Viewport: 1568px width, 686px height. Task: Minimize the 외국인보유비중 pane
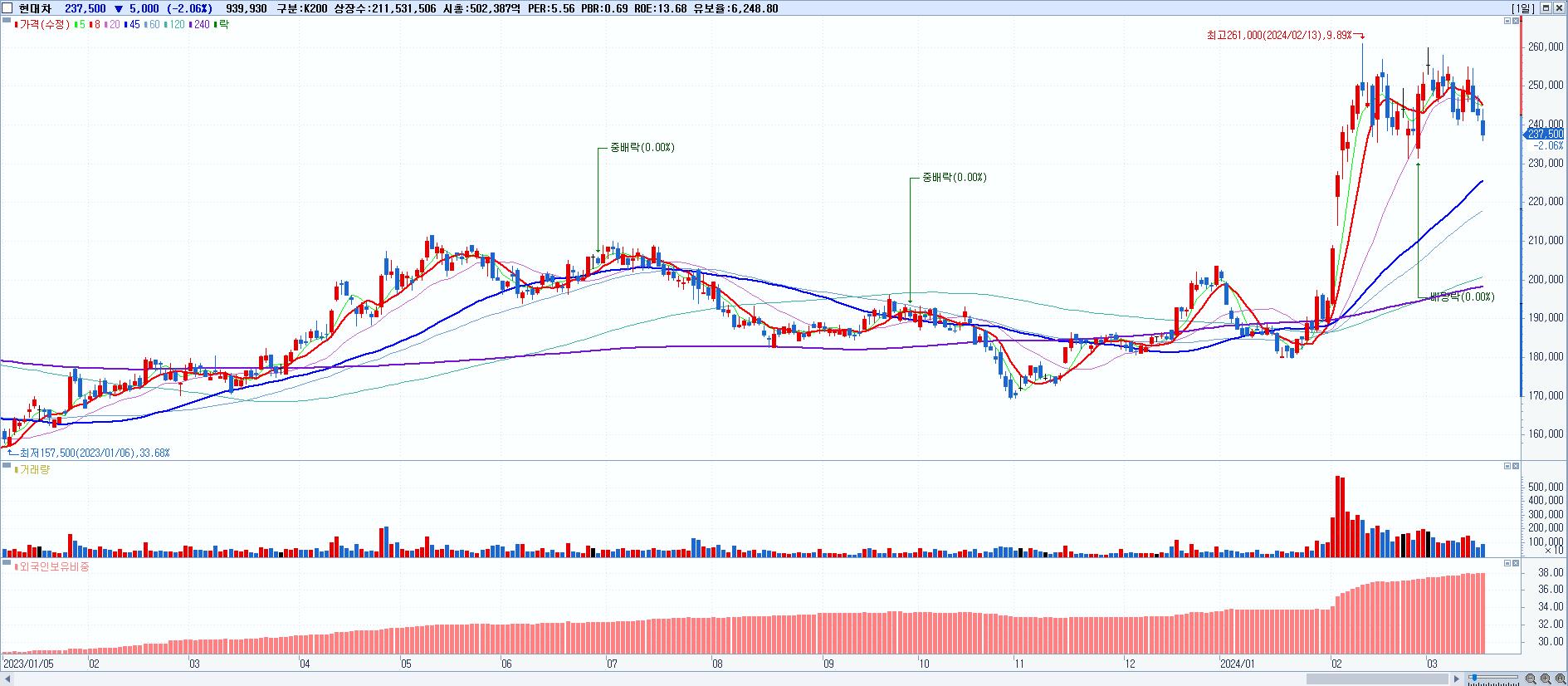1507,562
